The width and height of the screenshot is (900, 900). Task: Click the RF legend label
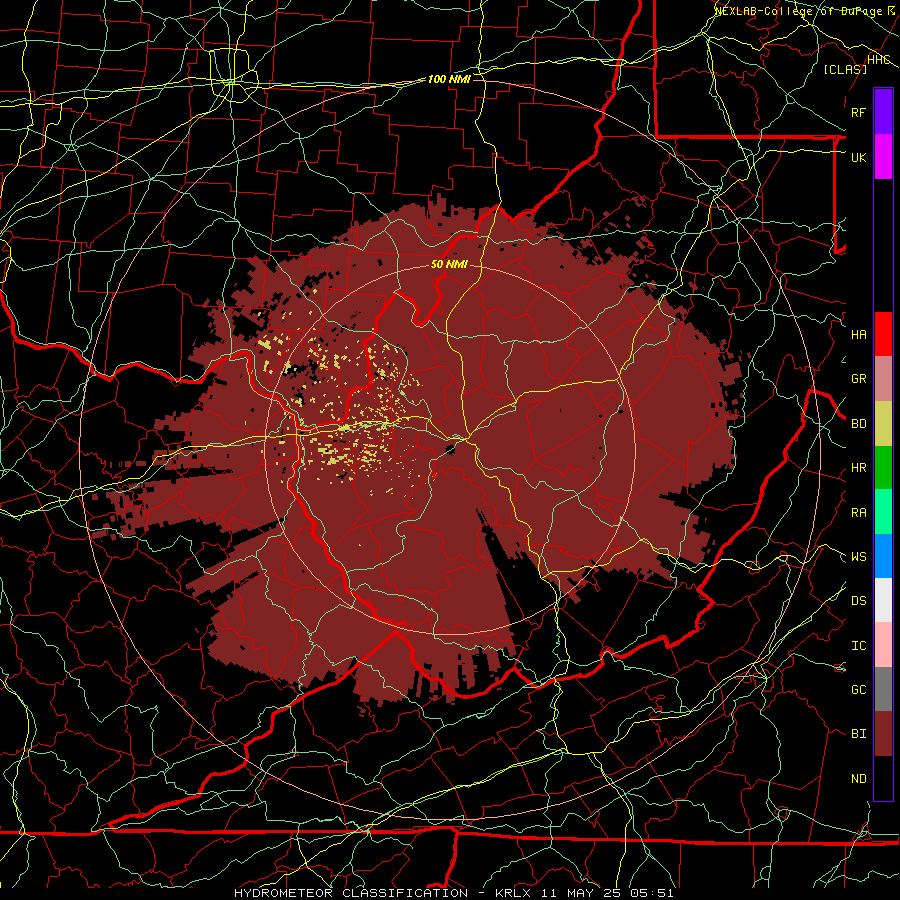(859, 112)
